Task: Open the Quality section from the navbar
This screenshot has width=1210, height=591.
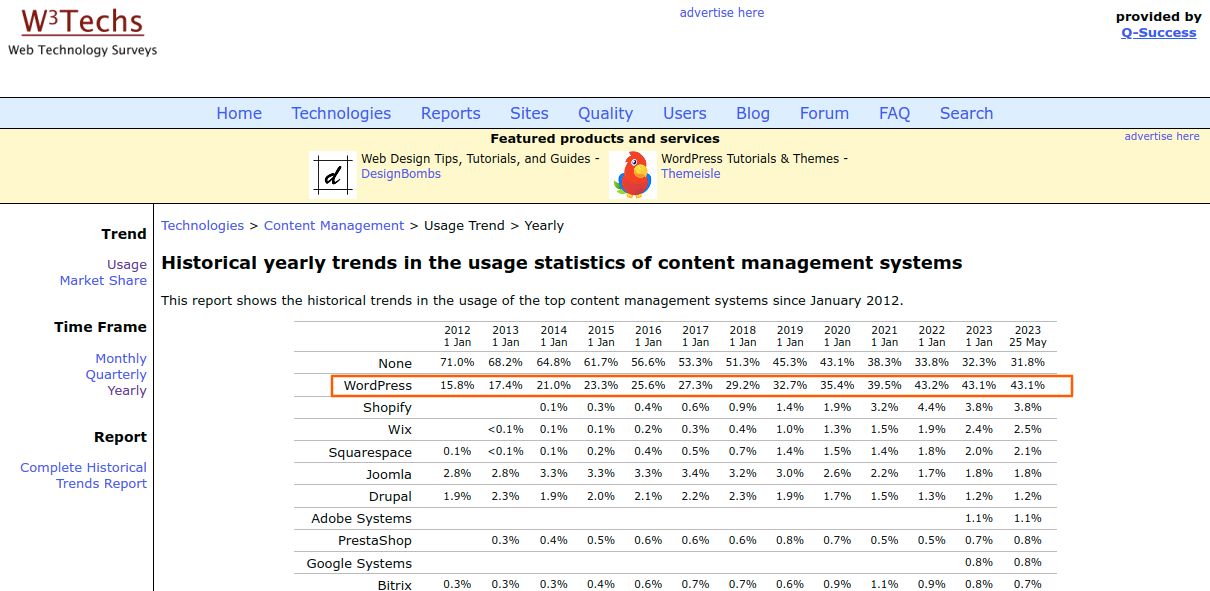Action: coord(605,113)
